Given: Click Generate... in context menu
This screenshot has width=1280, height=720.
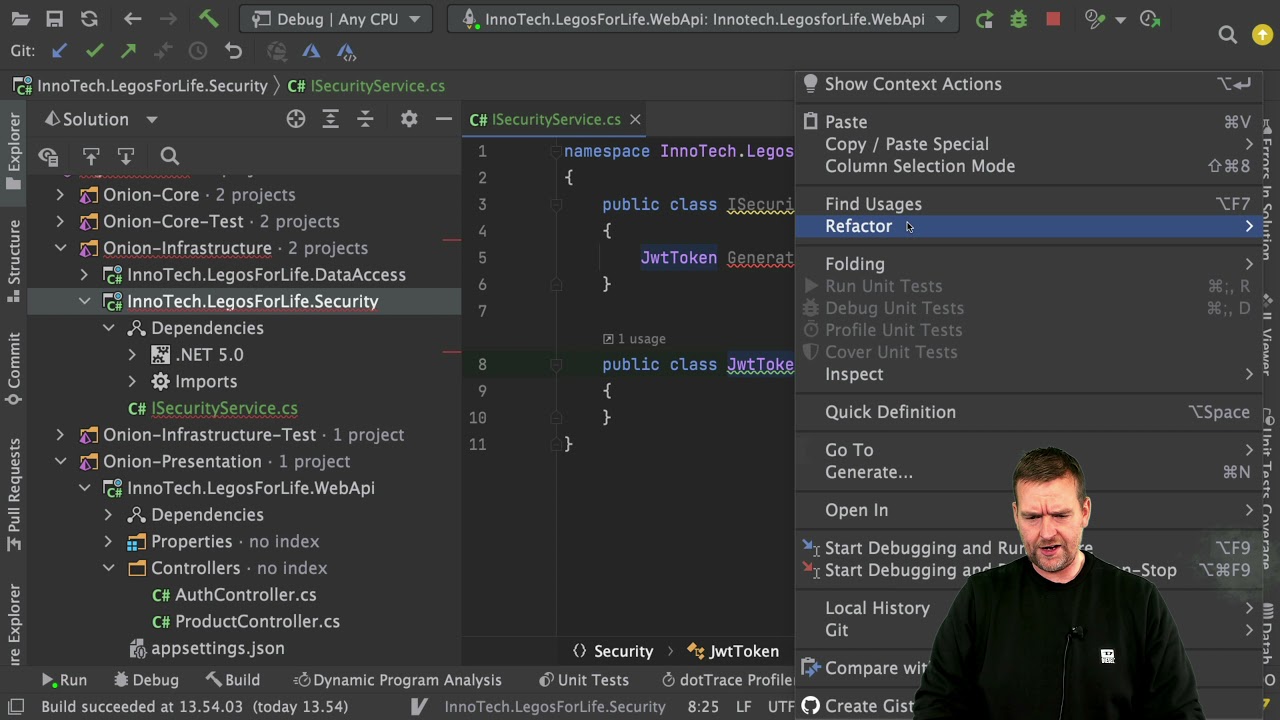Looking at the screenshot, I should (x=1029, y=472).
